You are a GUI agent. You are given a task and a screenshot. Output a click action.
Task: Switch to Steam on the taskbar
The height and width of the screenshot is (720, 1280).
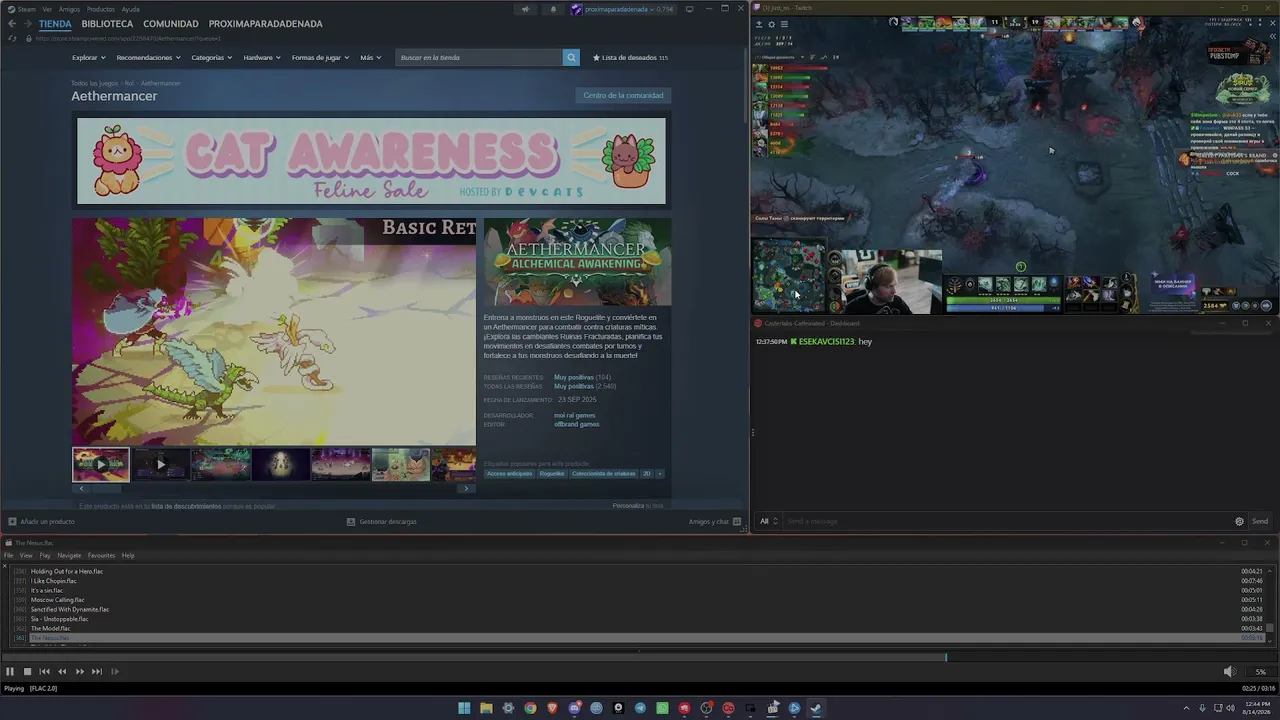click(x=816, y=708)
